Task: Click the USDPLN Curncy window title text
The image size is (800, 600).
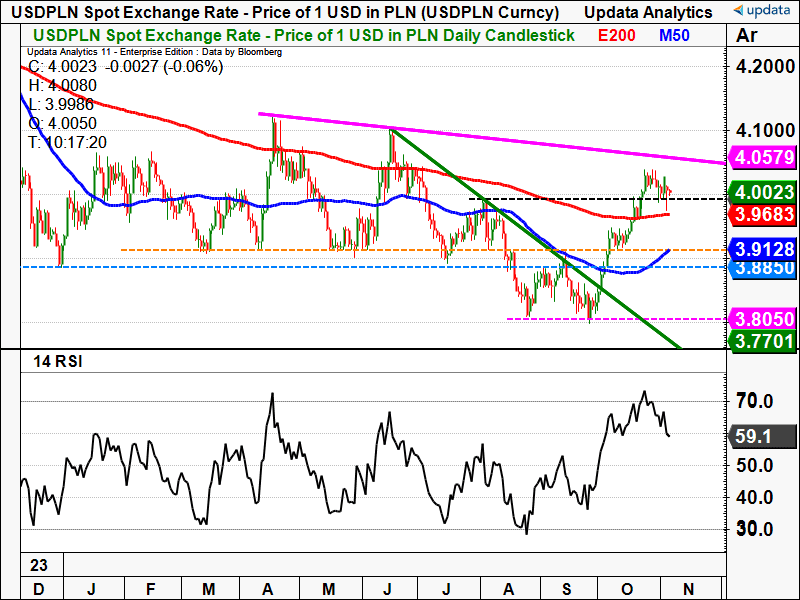Action: [x=285, y=12]
